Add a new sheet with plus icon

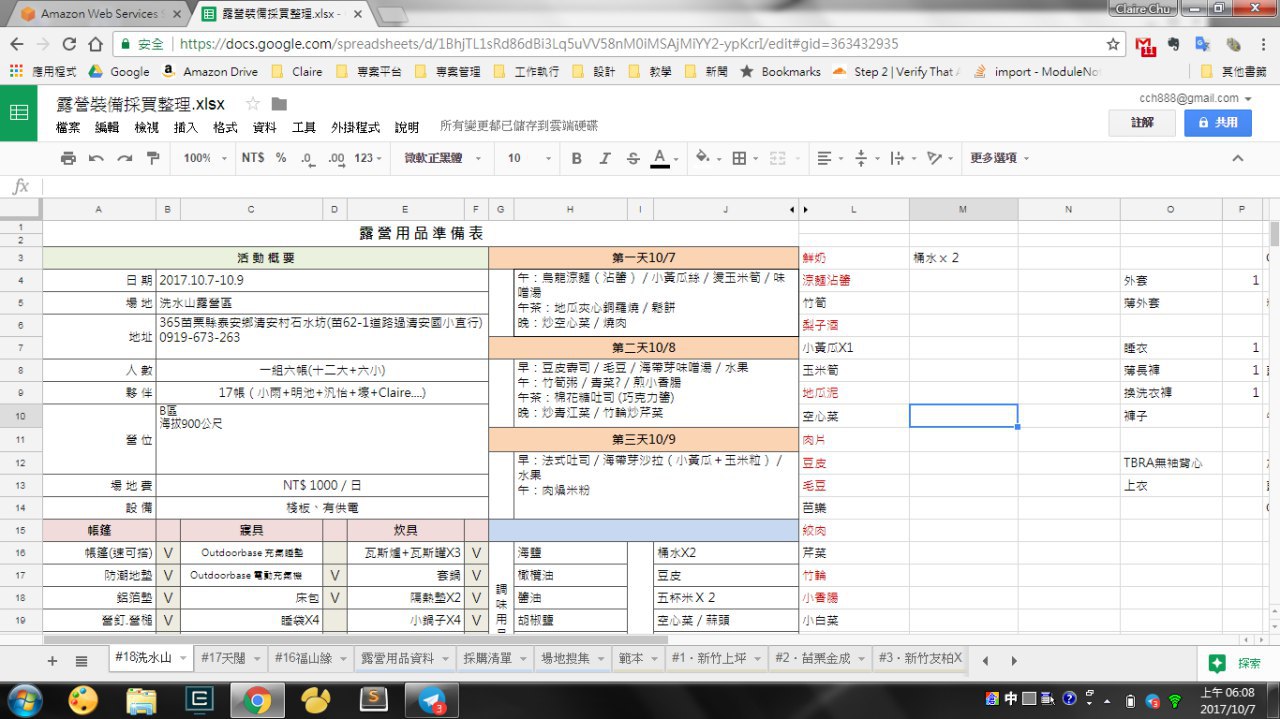[53, 661]
